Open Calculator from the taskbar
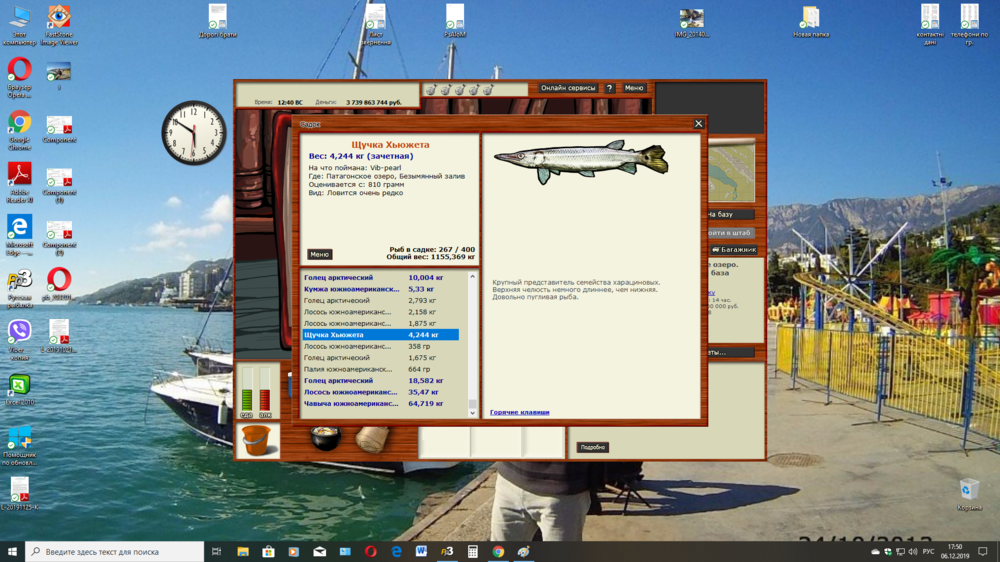The height and width of the screenshot is (562, 1000). tap(473, 552)
